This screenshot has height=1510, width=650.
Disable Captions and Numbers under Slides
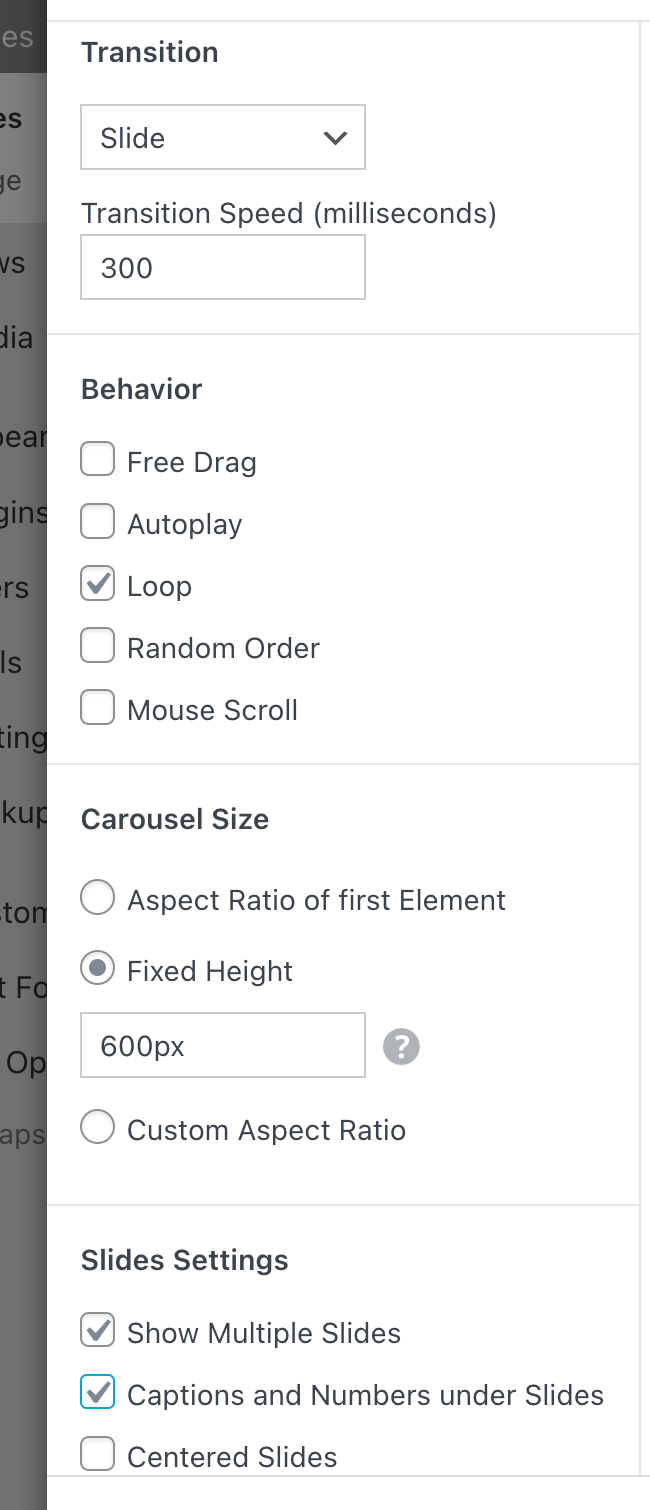(97, 1392)
